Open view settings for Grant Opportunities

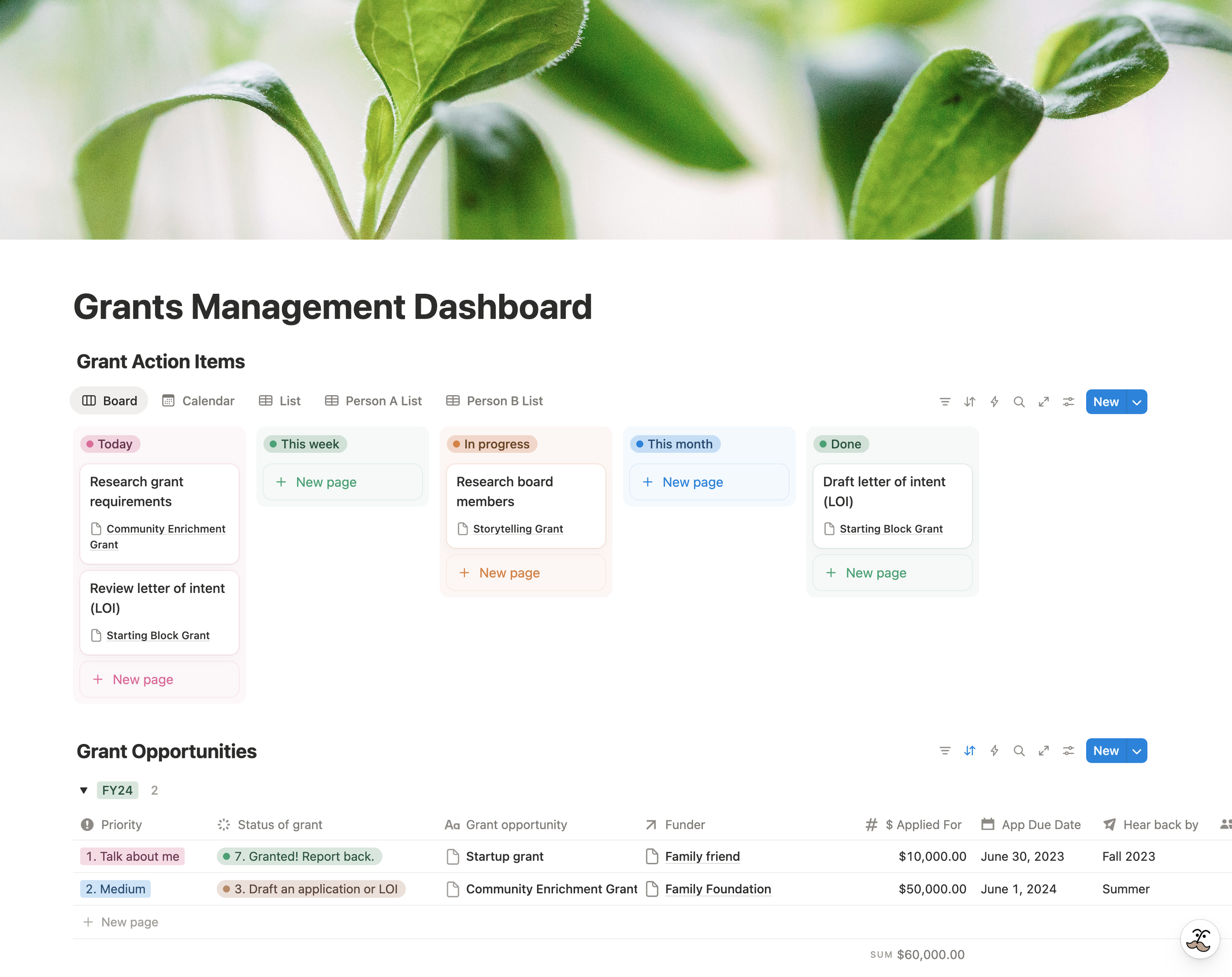pyautogui.click(x=1068, y=751)
